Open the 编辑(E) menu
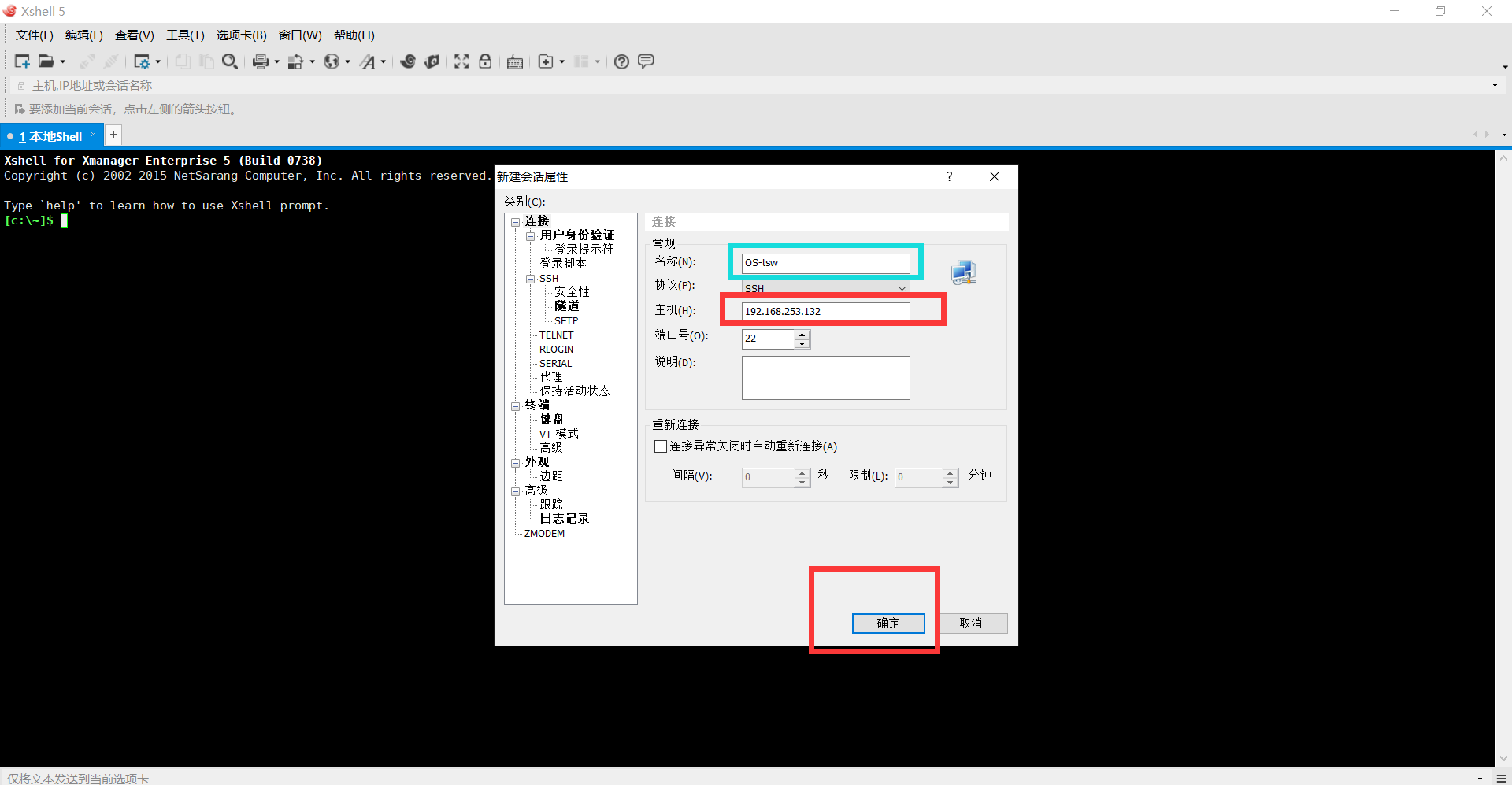Screen dimensions: 1512x785 click(83, 35)
